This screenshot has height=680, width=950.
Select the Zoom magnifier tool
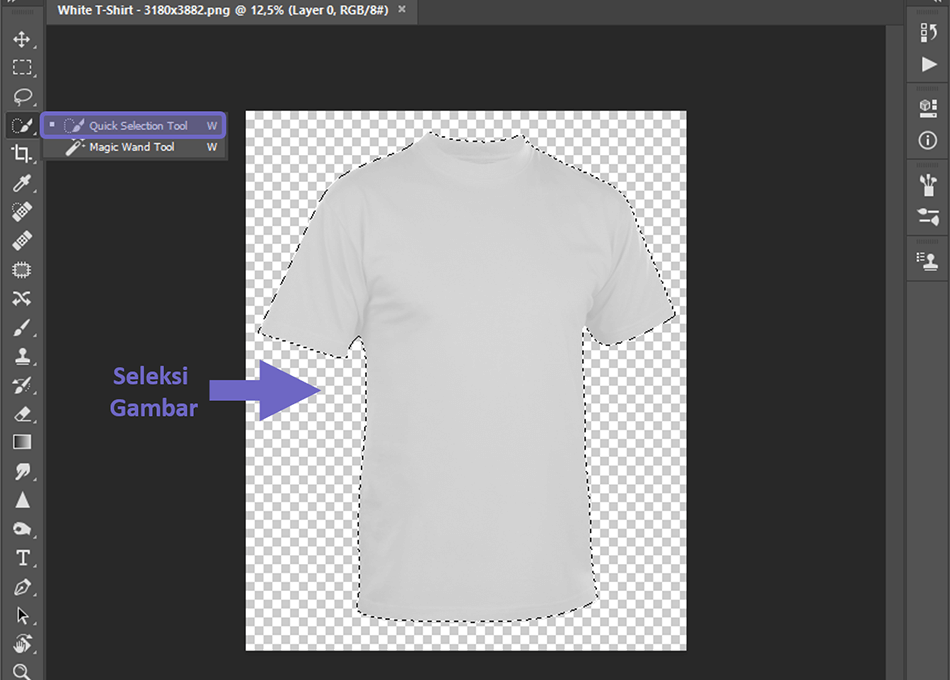click(22, 672)
